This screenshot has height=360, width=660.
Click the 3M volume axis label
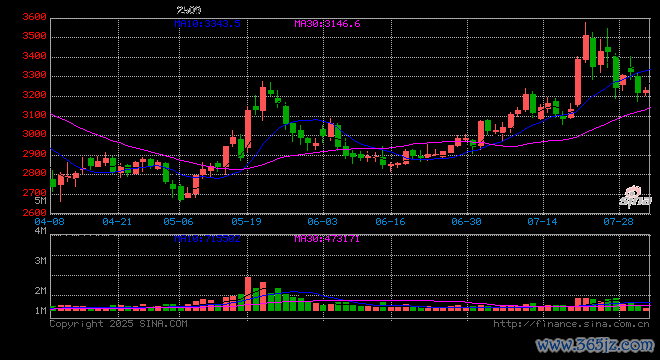tap(40, 261)
